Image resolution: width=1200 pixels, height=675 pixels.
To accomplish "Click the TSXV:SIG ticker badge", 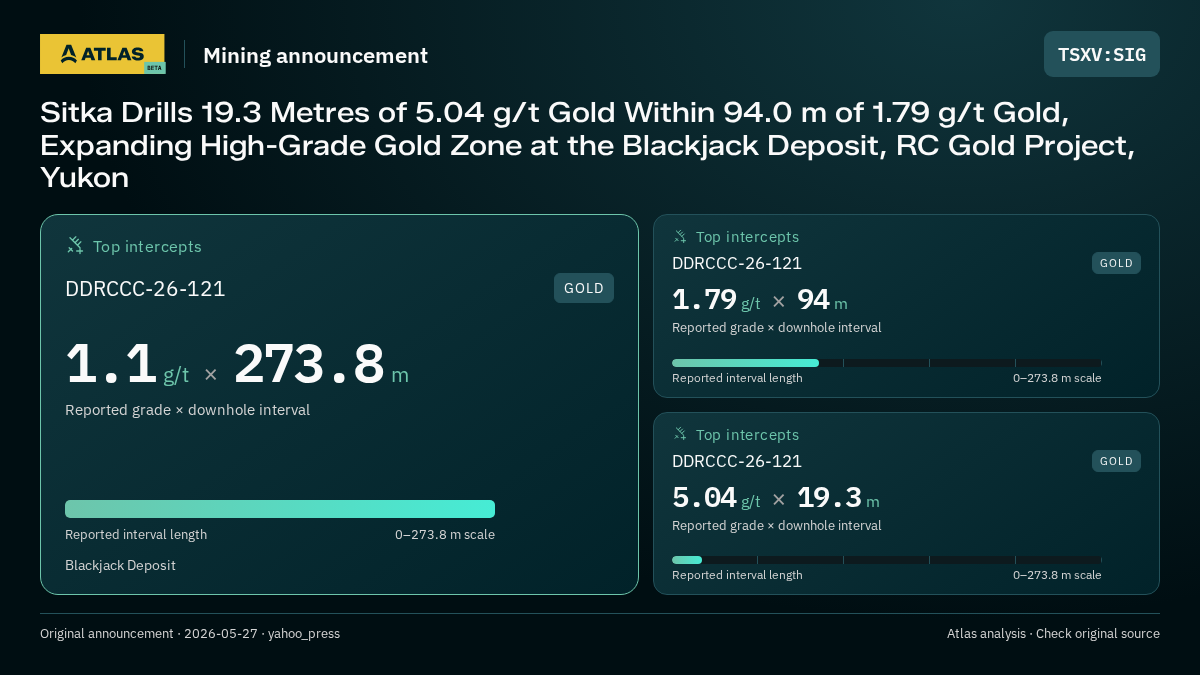I will tap(1102, 54).
